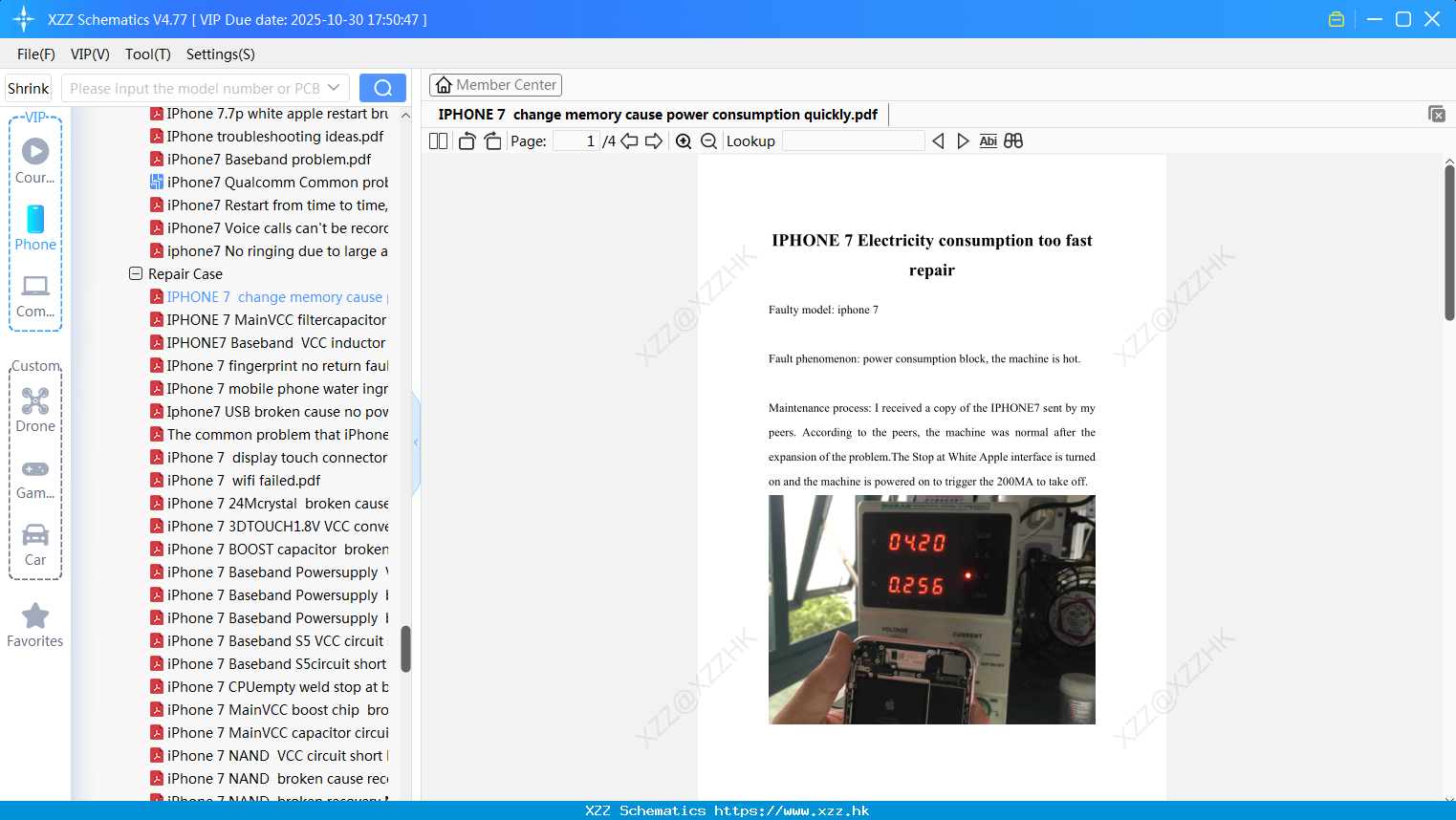Click the binoculars search icon

coord(1013,140)
